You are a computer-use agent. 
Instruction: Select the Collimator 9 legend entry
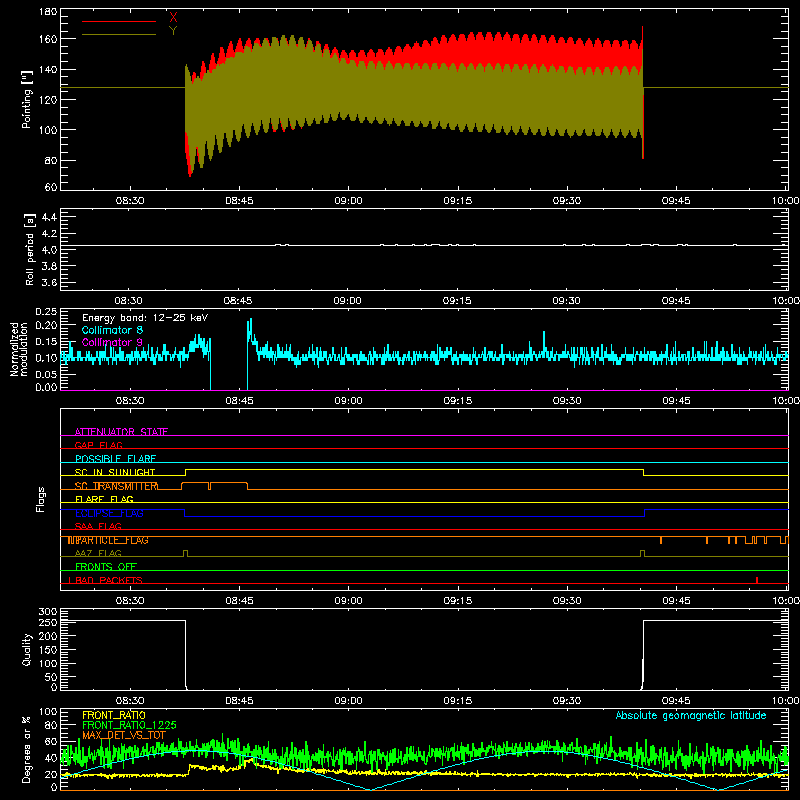coord(112,342)
